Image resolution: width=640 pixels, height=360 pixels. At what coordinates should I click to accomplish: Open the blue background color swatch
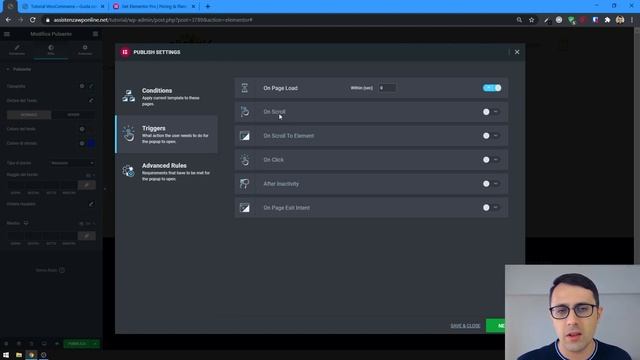click(x=91, y=143)
